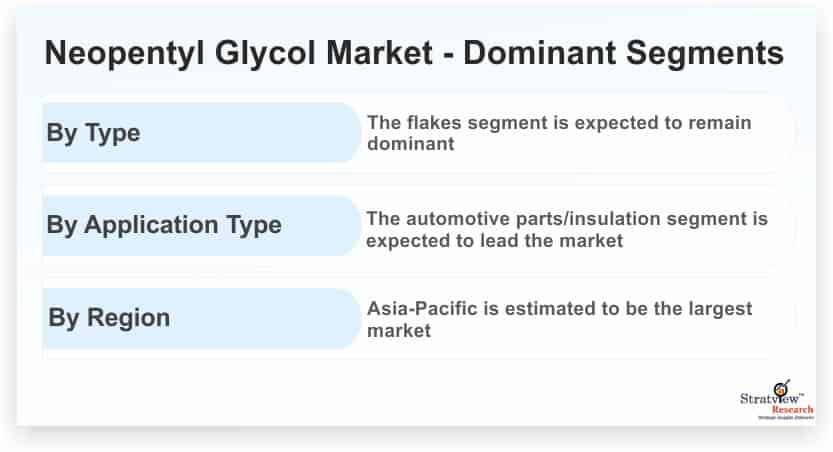This screenshot has height=452, width=833.
Task: Click the flakes segment description text
Action: tap(559, 133)
